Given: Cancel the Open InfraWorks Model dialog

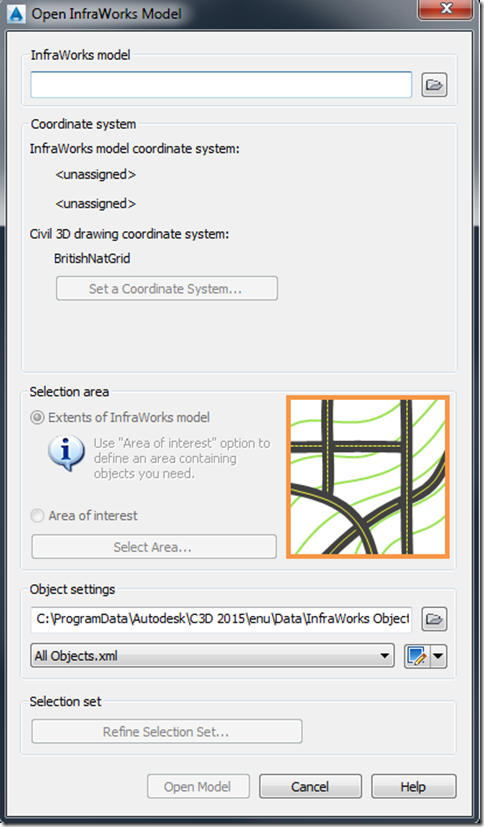Looking at the screenshot, I should coord(310,786).
